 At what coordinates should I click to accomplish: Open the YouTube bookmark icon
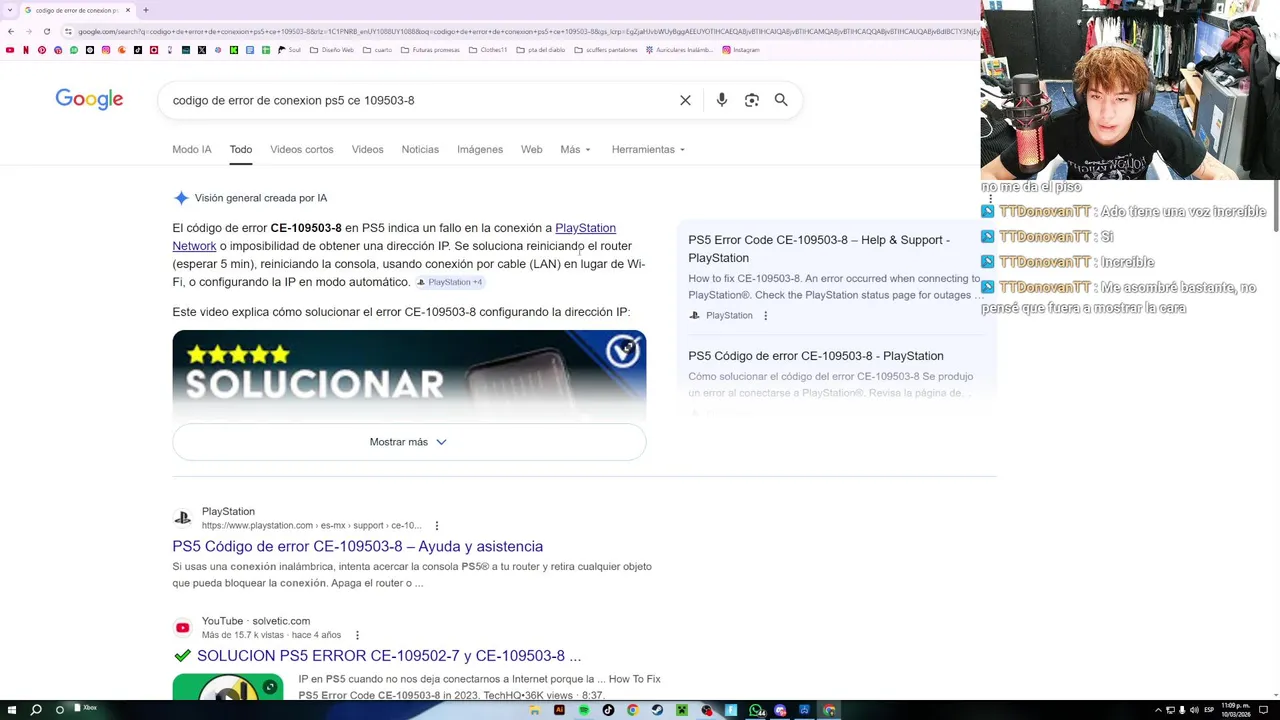[10, 50]
